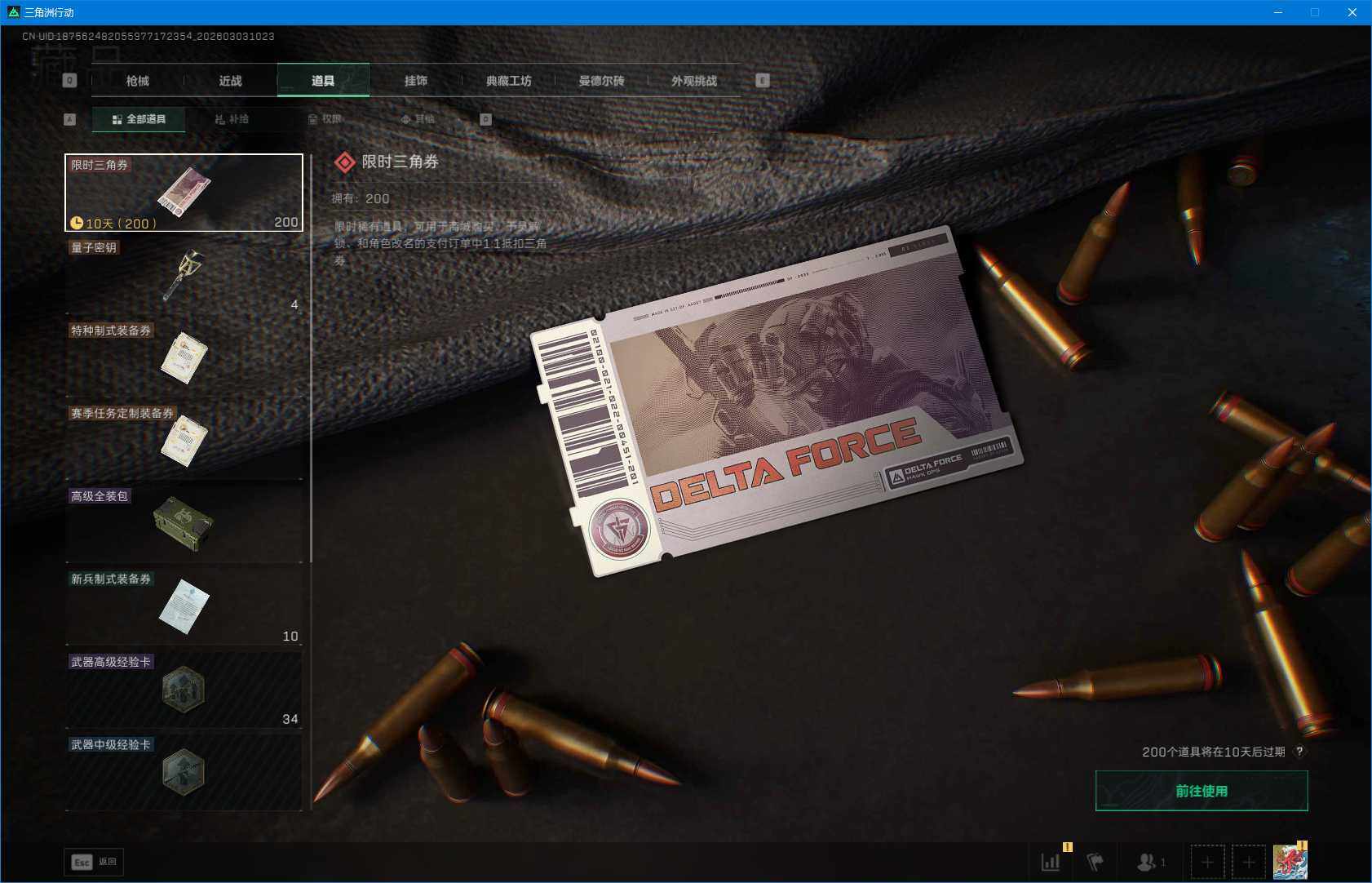This screenshot has height=883, width=1372.
Task: Open the 典藏工坊 tab
Action: 508,81
